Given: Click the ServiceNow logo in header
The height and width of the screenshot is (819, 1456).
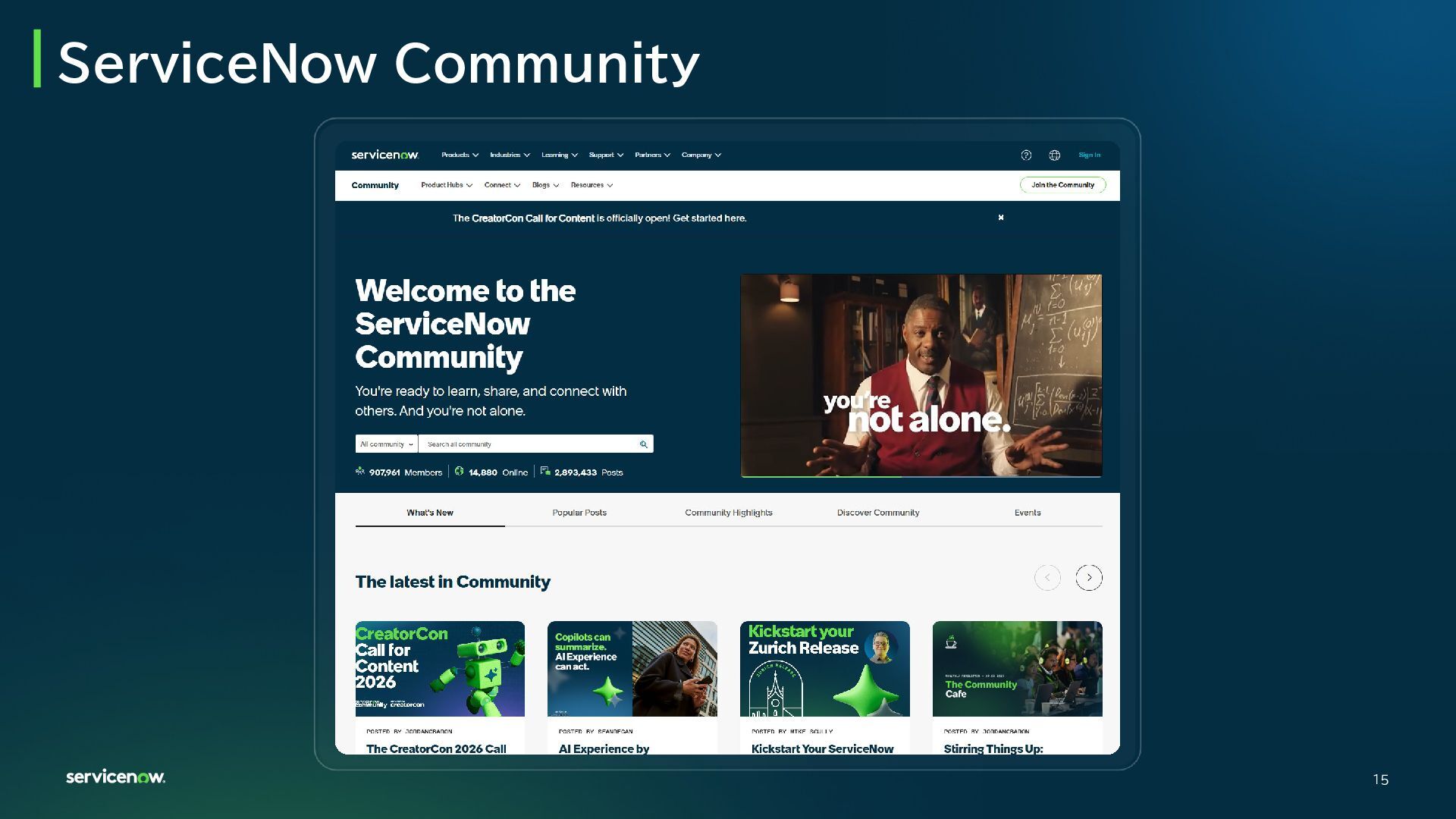Looking at the screenshot, I should (384, 155).
